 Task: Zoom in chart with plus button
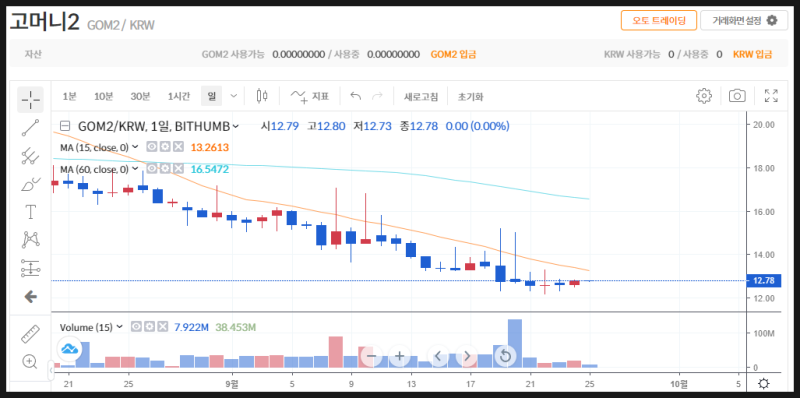[x=399, y=356]
